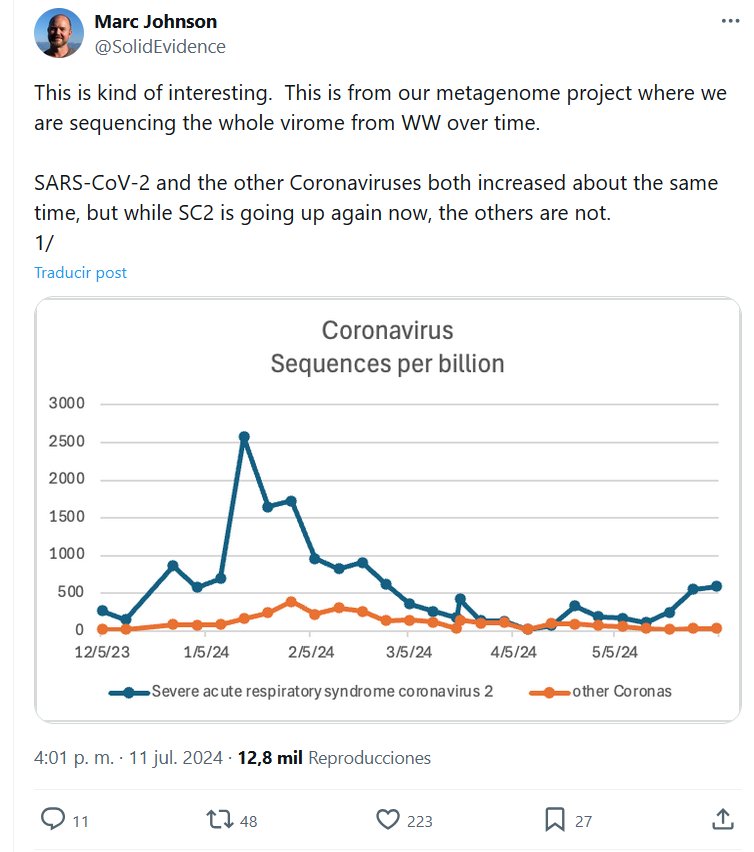Open the @SolidEvidence handle link
Viewport: 754px width, 852px height.
click(x=159, y=46)
